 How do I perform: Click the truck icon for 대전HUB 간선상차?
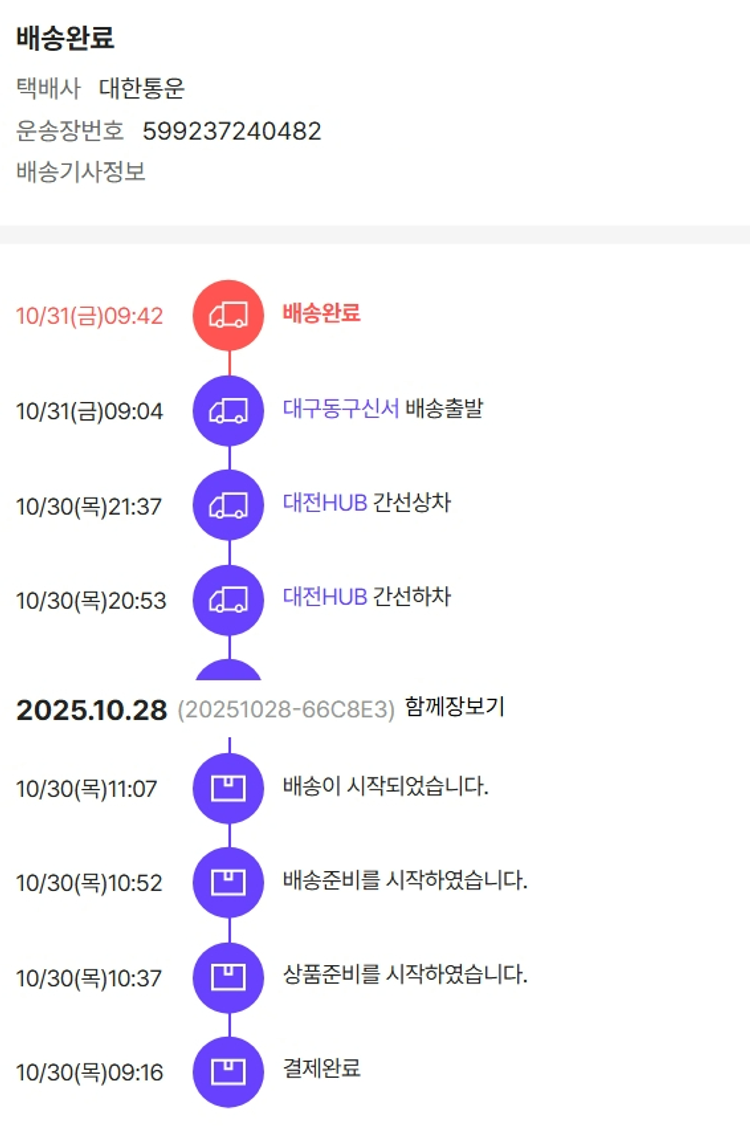tap(228, 505)
